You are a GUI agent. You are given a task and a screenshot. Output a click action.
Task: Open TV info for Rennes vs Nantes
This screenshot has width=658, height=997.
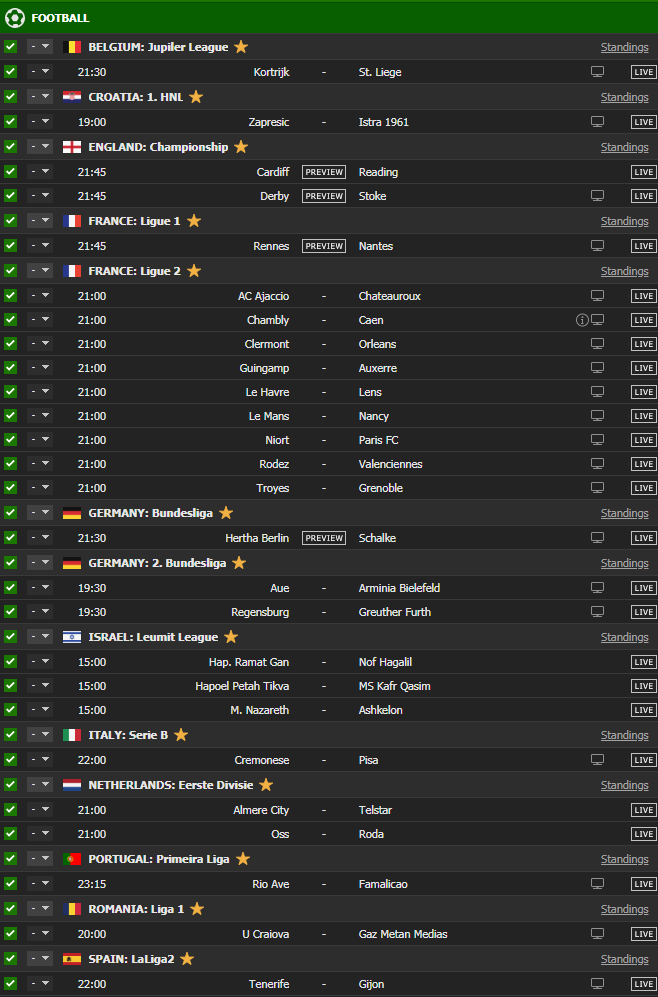pos(597,245)
